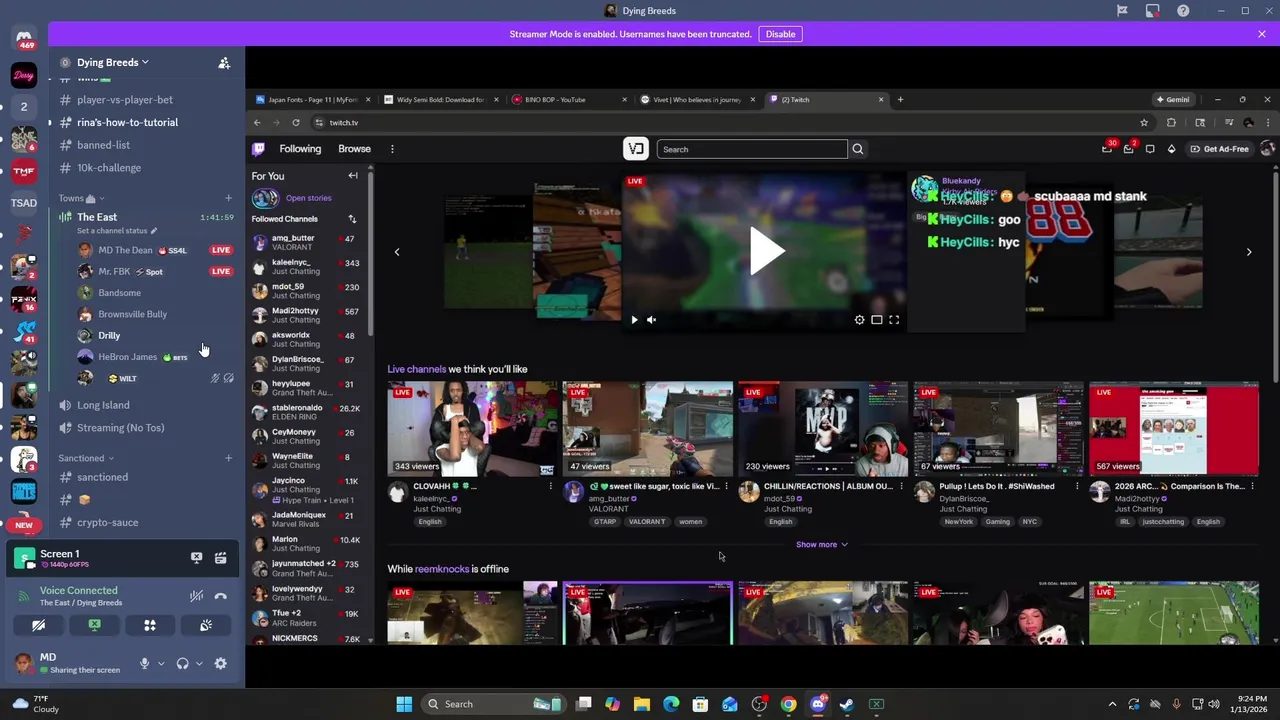Toggle noise suppression in Voice Connected panel
The width and height of the screenshot is (1280, 720).
[x=196, y=596]
